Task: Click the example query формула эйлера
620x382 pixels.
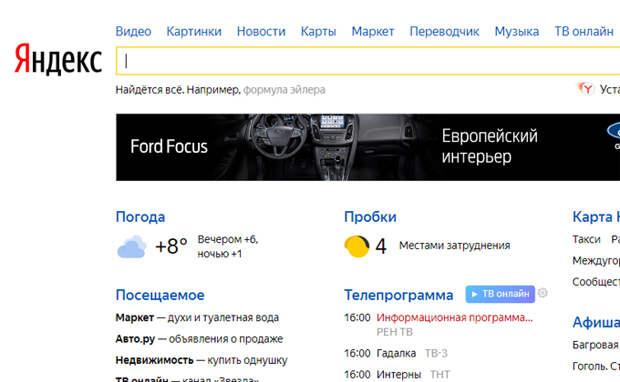Action: (x=284, y=90)
